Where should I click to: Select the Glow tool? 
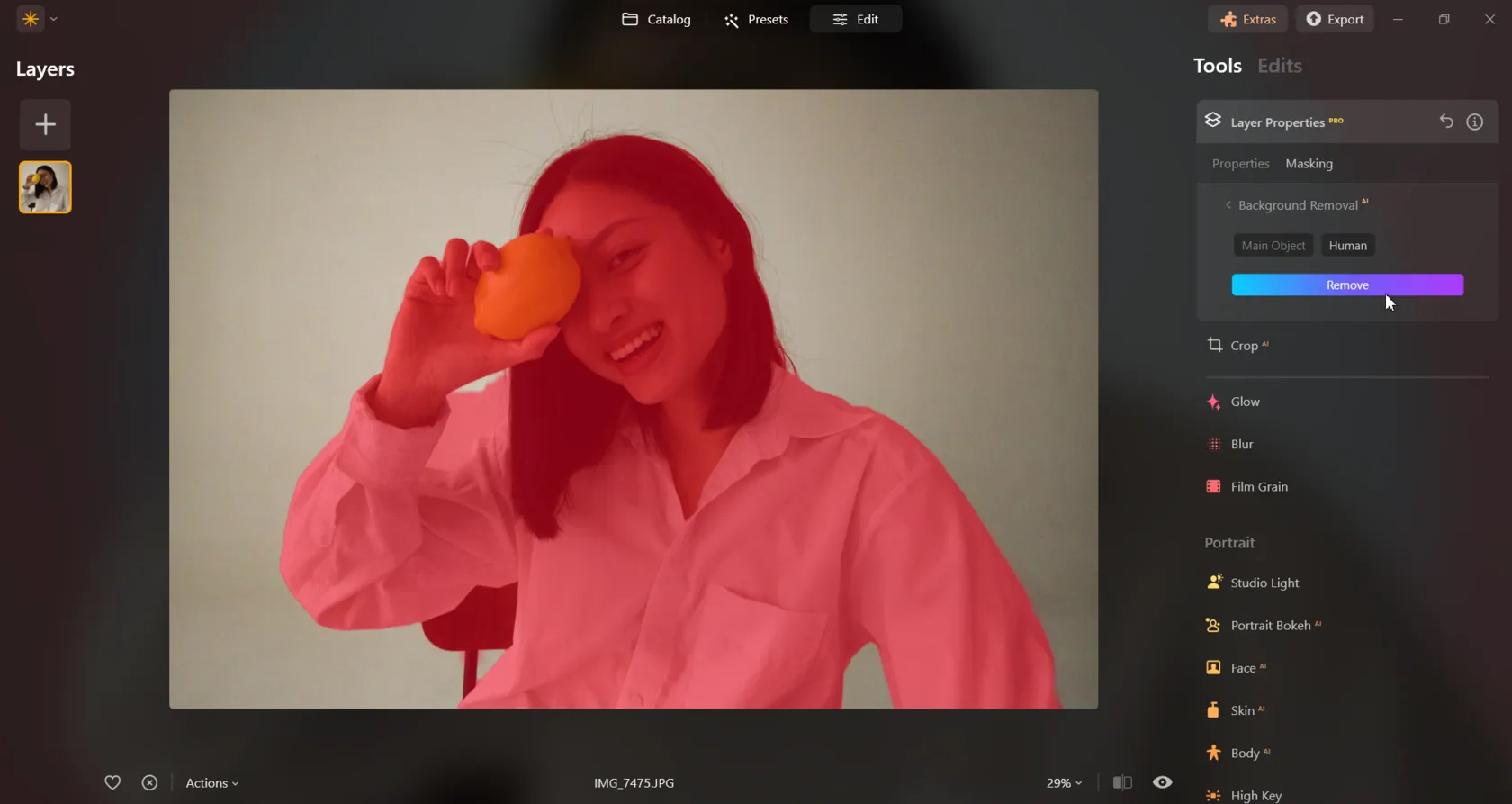[x=1245, y=402]
